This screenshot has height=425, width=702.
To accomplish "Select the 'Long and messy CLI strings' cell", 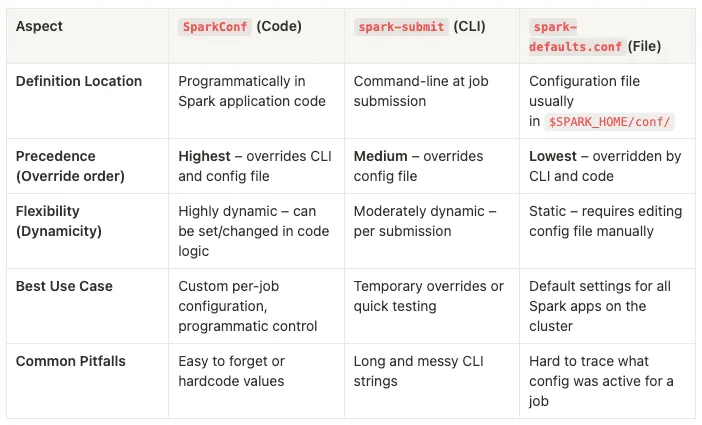I will [x=419, y=371].
